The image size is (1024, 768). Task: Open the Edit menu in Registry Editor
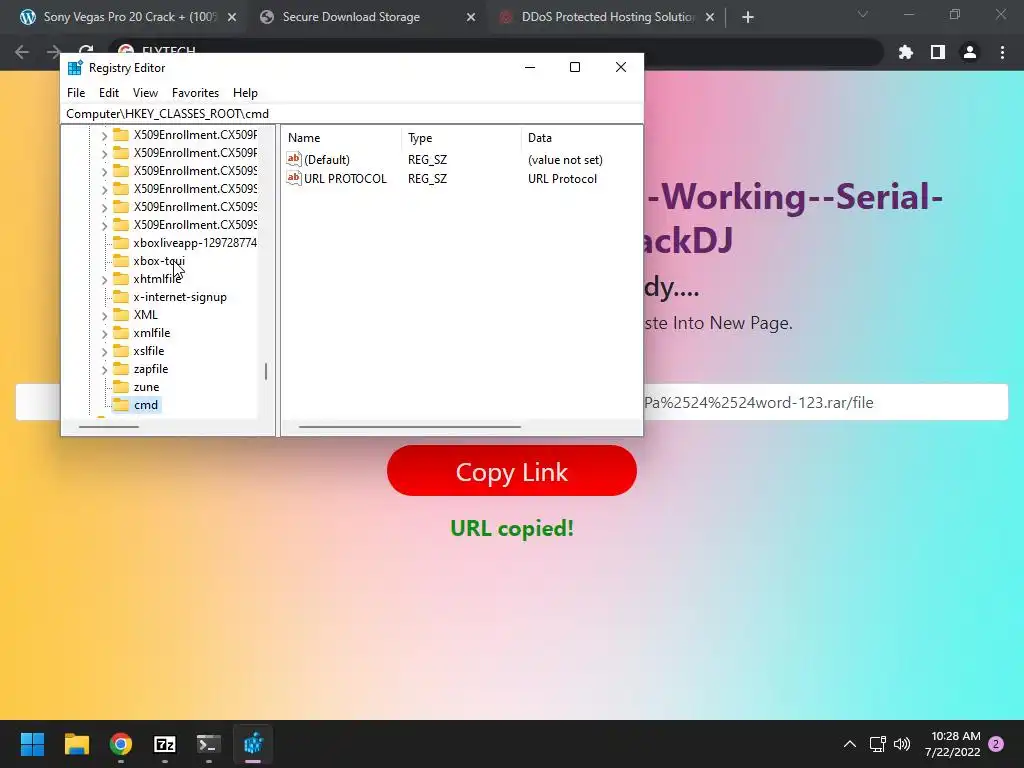tap(108, 93)
